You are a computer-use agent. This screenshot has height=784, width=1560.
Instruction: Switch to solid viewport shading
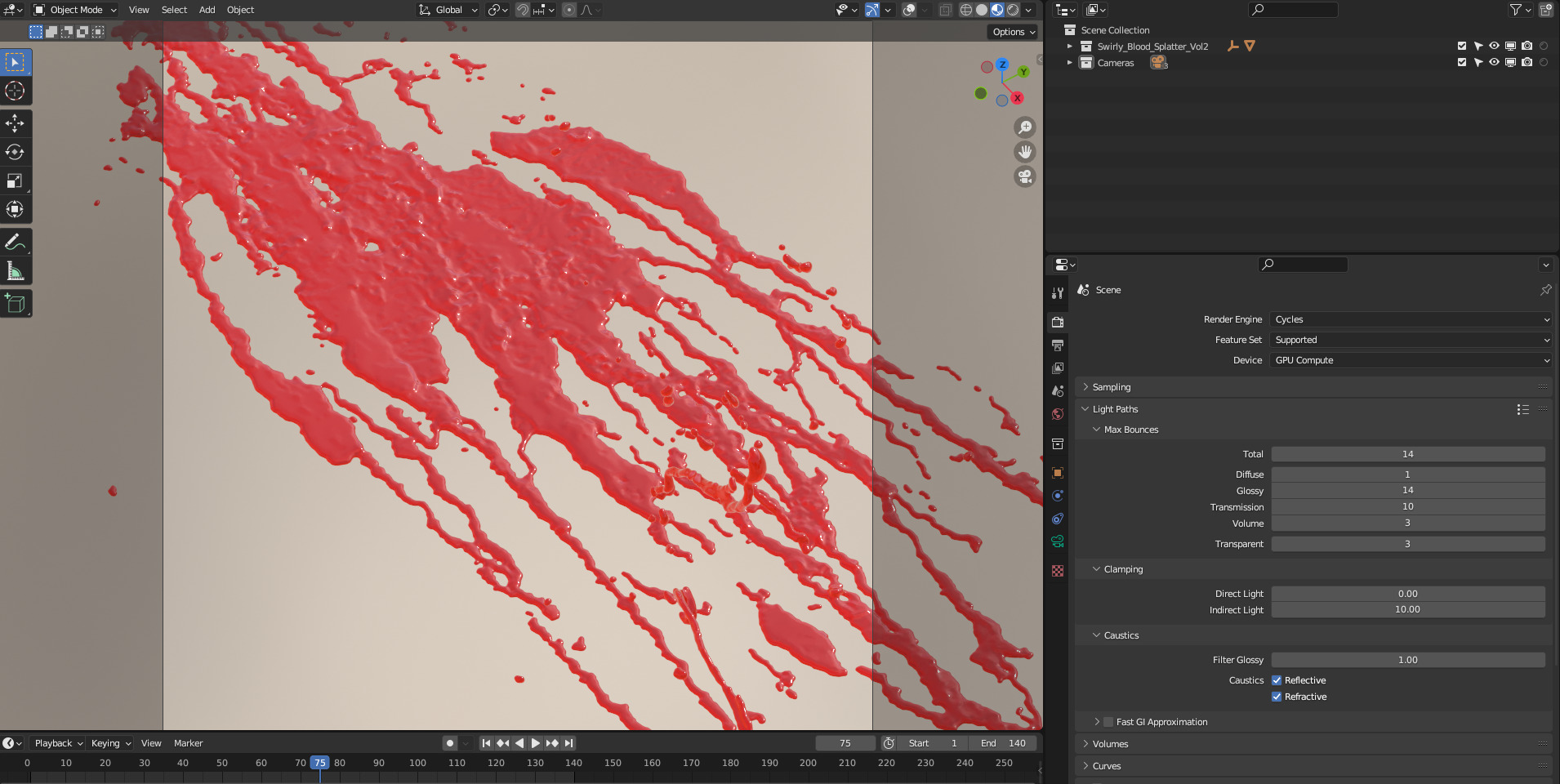point(982,10)
